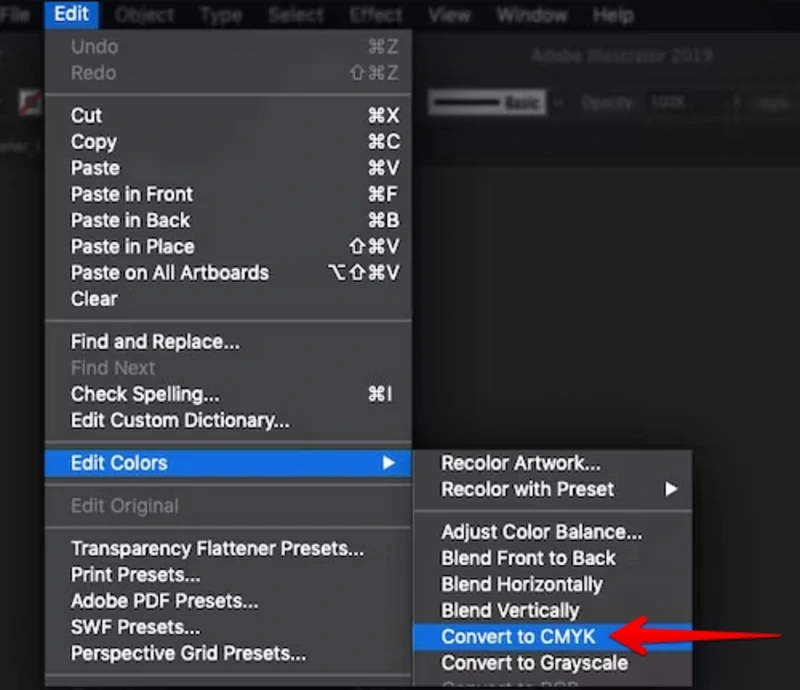This screenshot has height=690, width=800.
Task: Choose Cut from the Edit menu
Action: click(x=86, y=116)
